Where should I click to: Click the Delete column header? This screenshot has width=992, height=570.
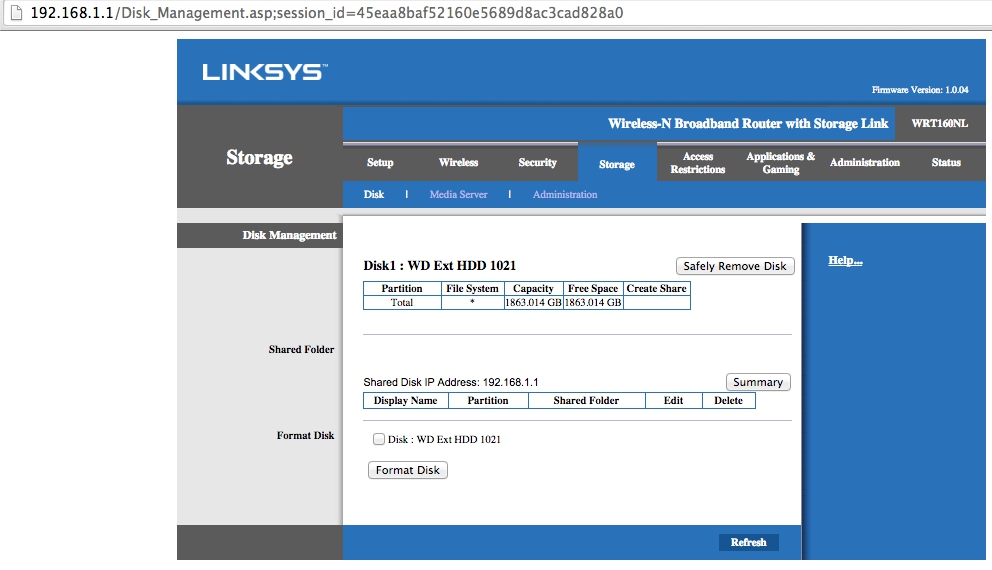(728, 400)
